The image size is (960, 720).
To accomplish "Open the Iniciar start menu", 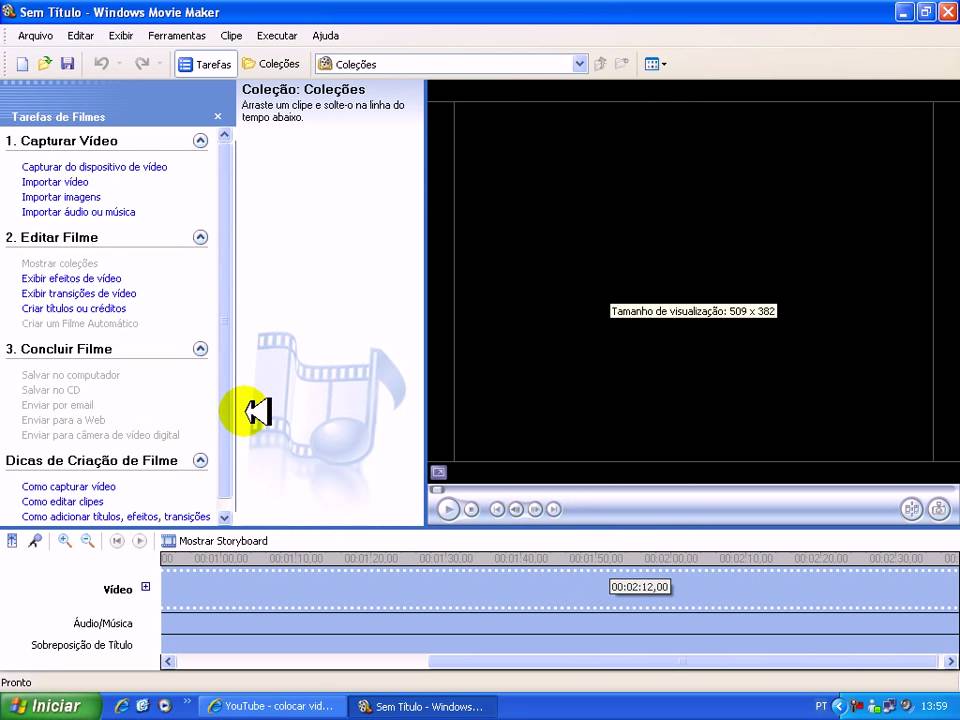I will point(50,706).
